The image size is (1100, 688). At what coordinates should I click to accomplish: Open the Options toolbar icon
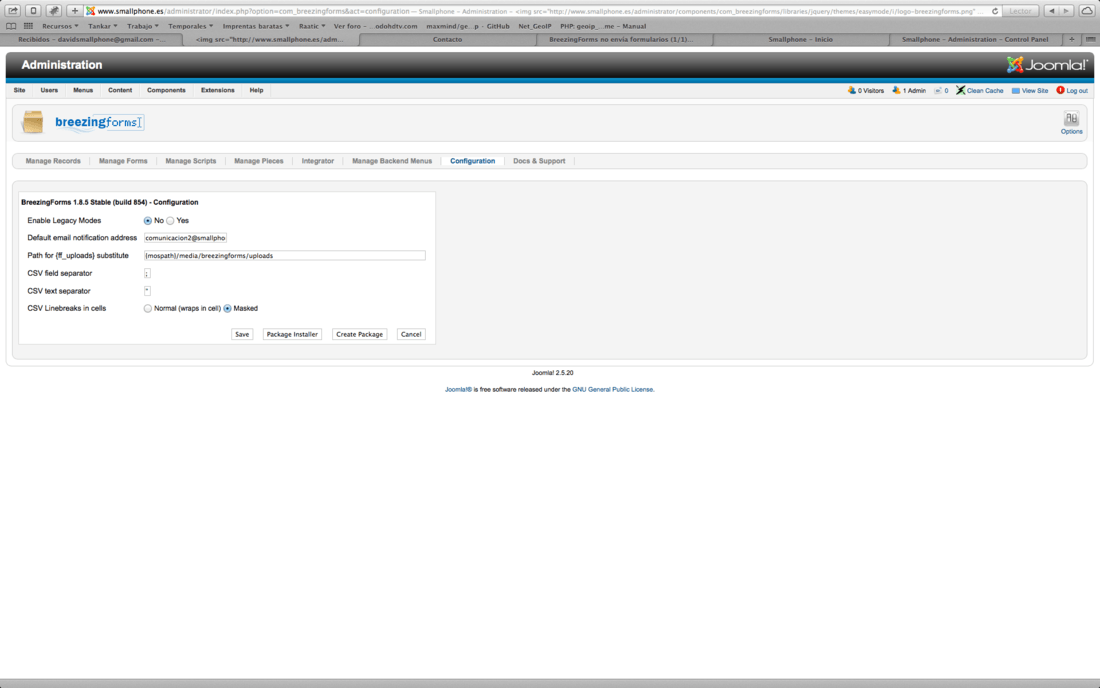[x=1071, y=122]
